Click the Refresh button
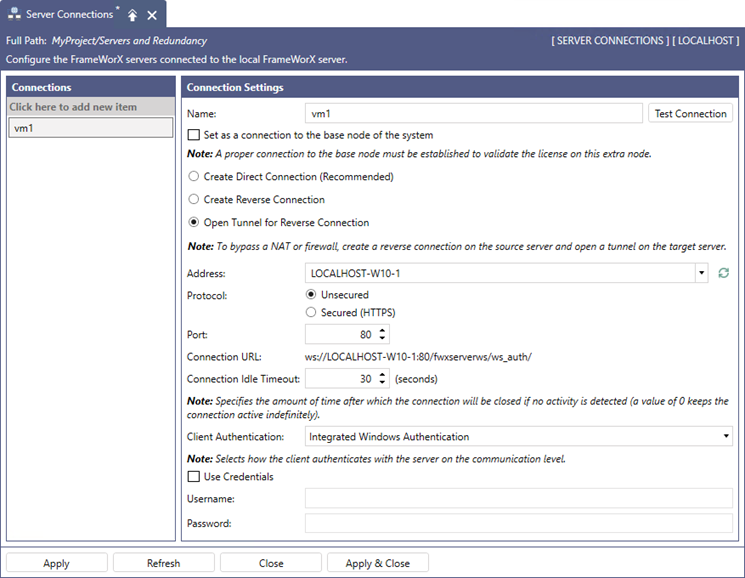 point(163,563)
